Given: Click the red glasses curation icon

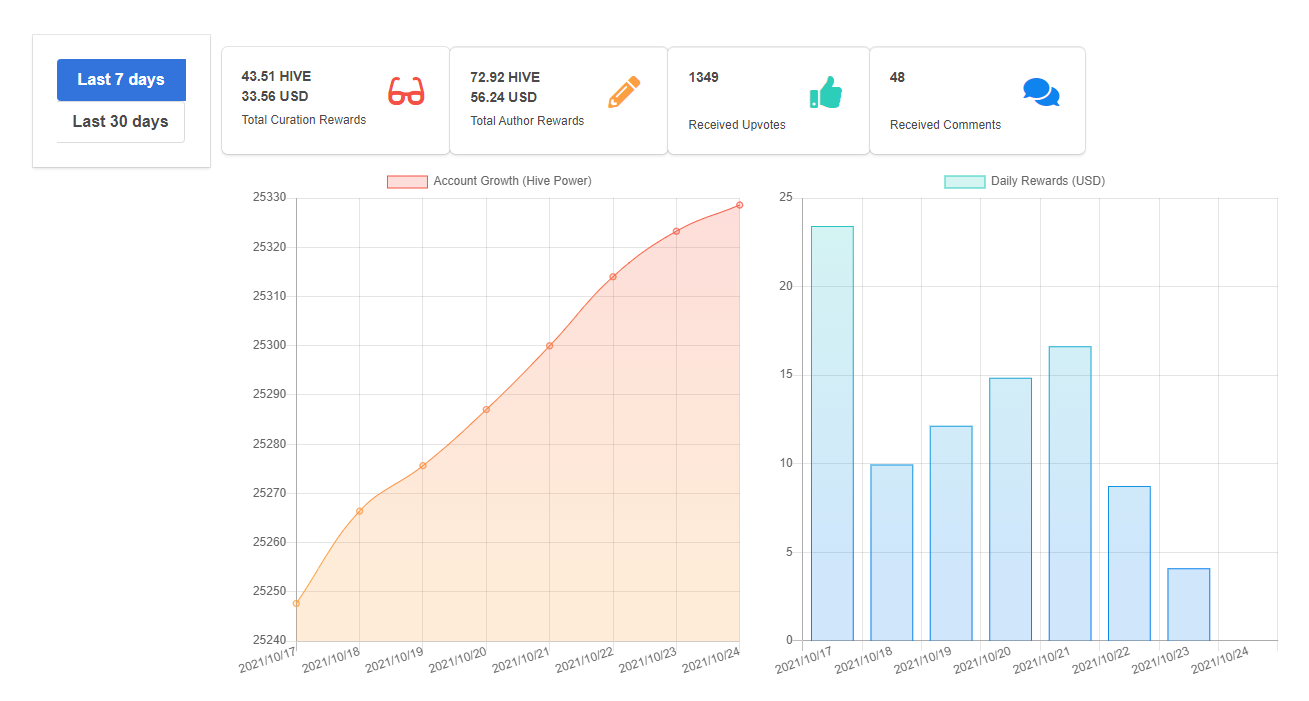Looking at the screenshot, I should pos(406,91).
